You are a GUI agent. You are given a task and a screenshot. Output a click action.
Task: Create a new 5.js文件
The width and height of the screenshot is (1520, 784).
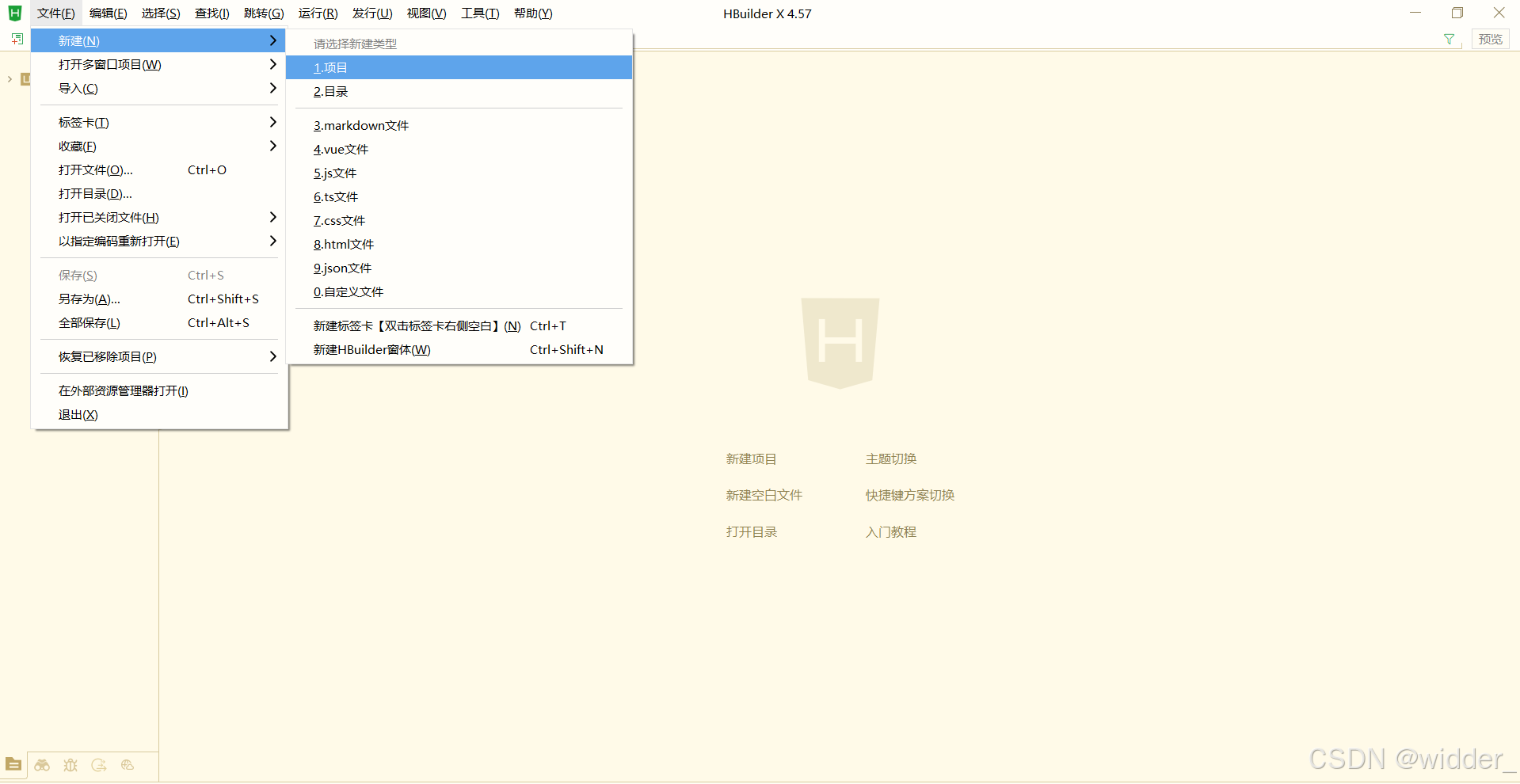coord(459,173)
